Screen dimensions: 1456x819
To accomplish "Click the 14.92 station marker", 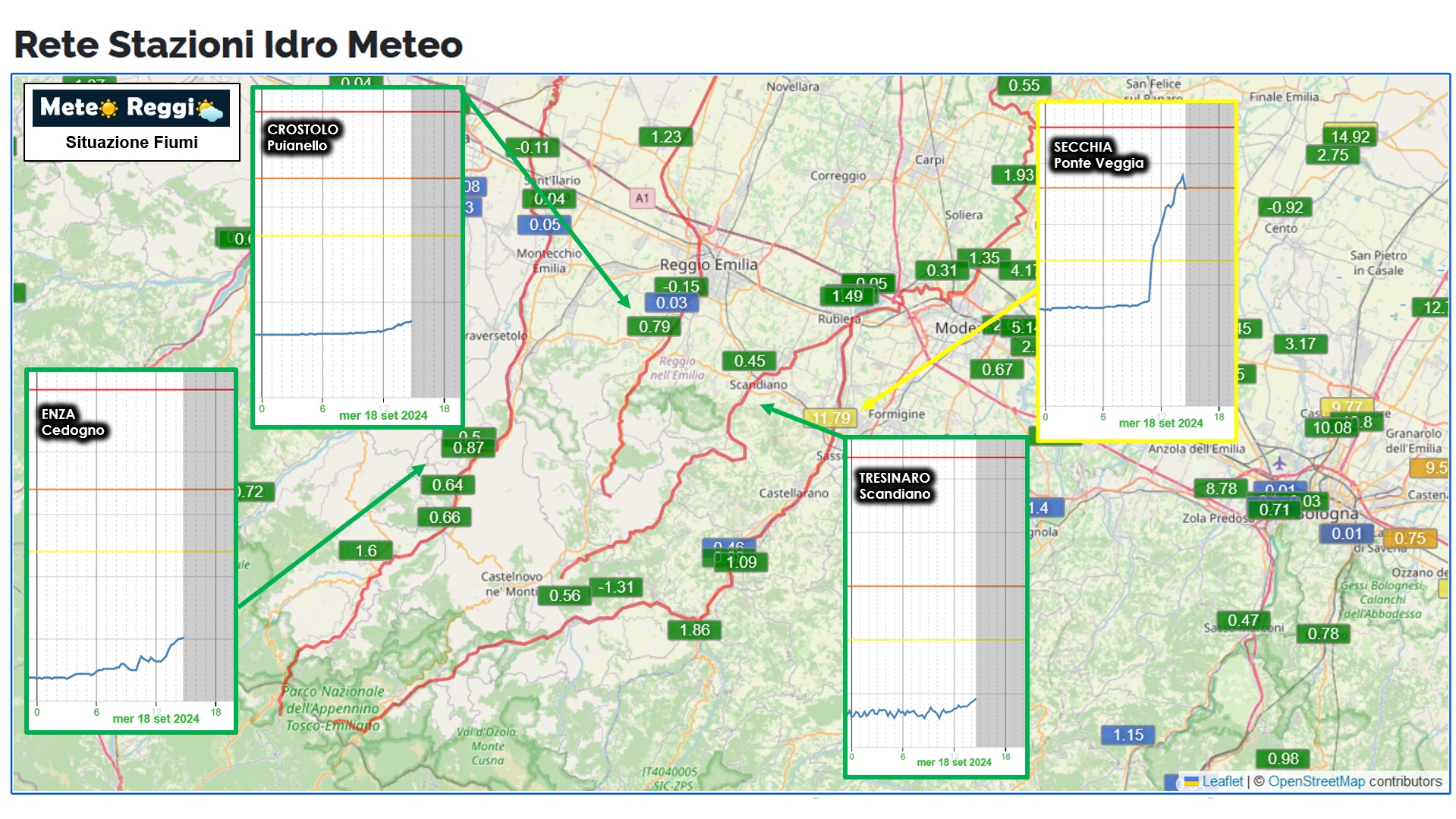I will (1350, 137).
